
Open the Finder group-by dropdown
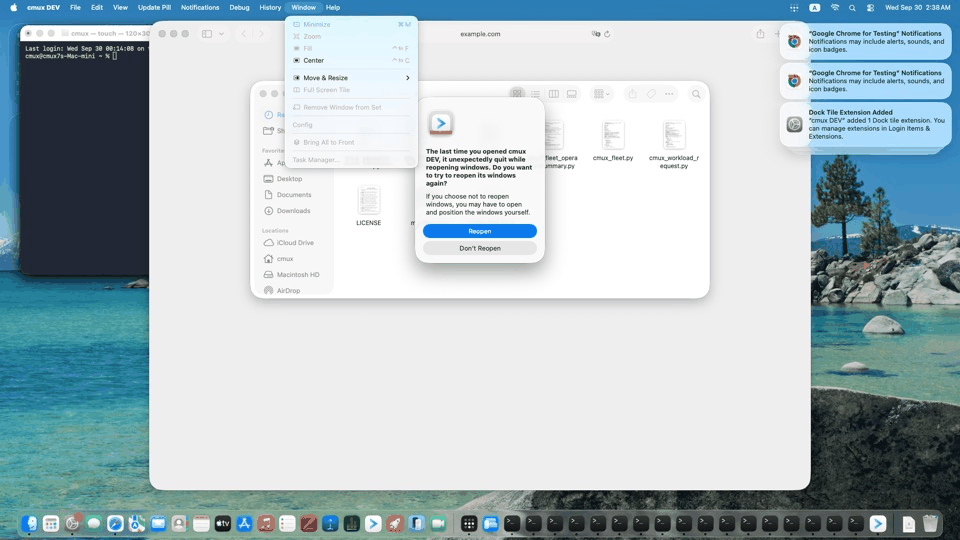click(601, 94)
